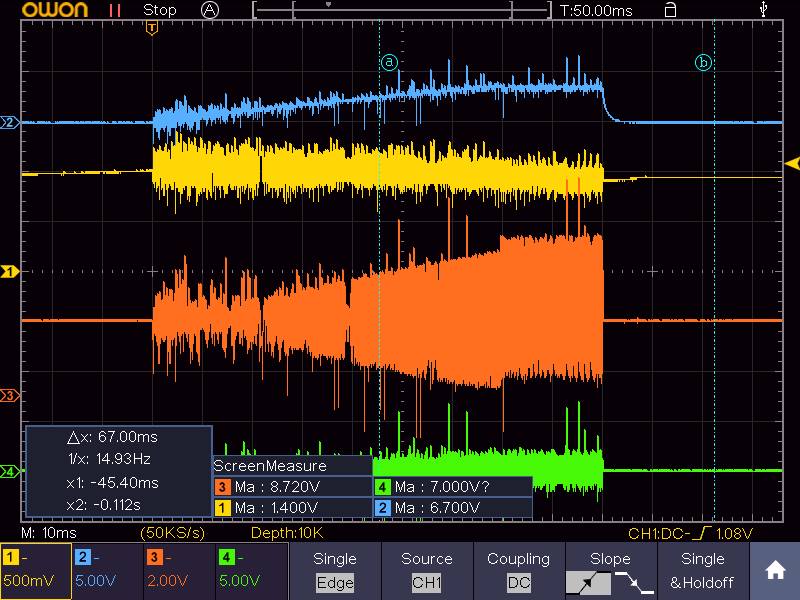Click channel 4 Ma 7.000V? measurement
Screen dimensions: 800x600
tap(453, 487)
